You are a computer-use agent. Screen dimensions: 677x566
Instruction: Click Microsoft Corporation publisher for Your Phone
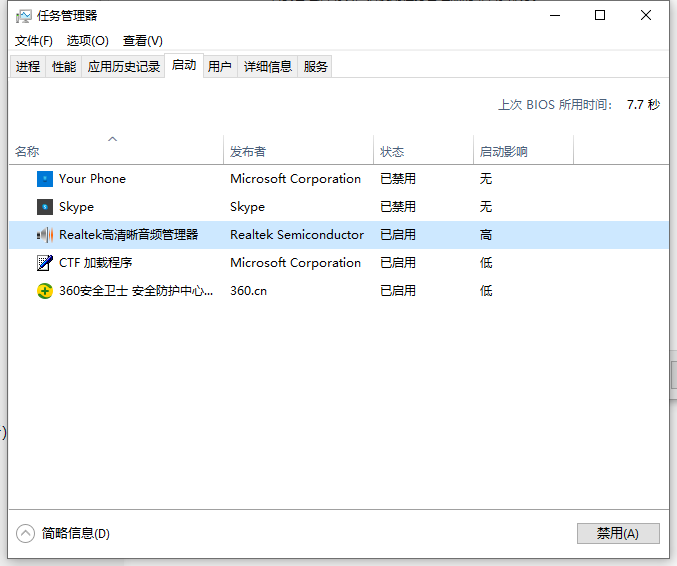pyautogui.click(x=295, y=179)
